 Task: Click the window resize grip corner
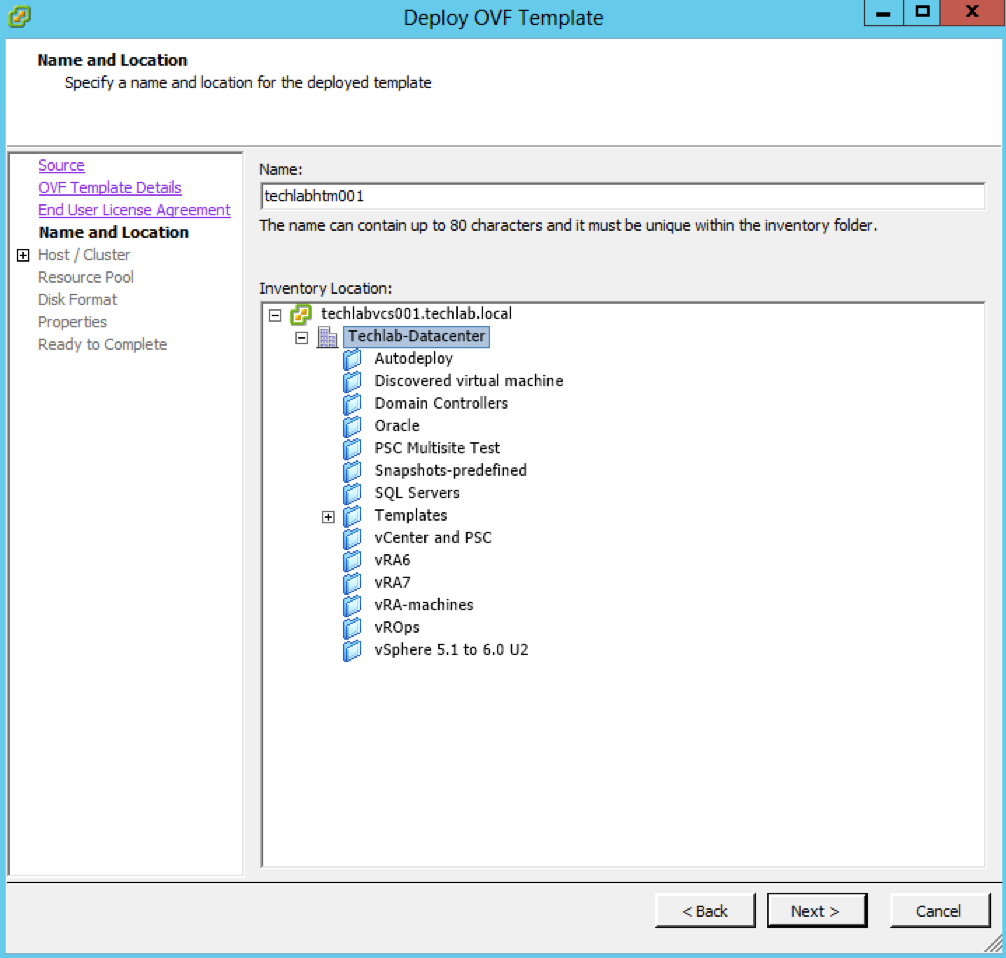(993, 943)
